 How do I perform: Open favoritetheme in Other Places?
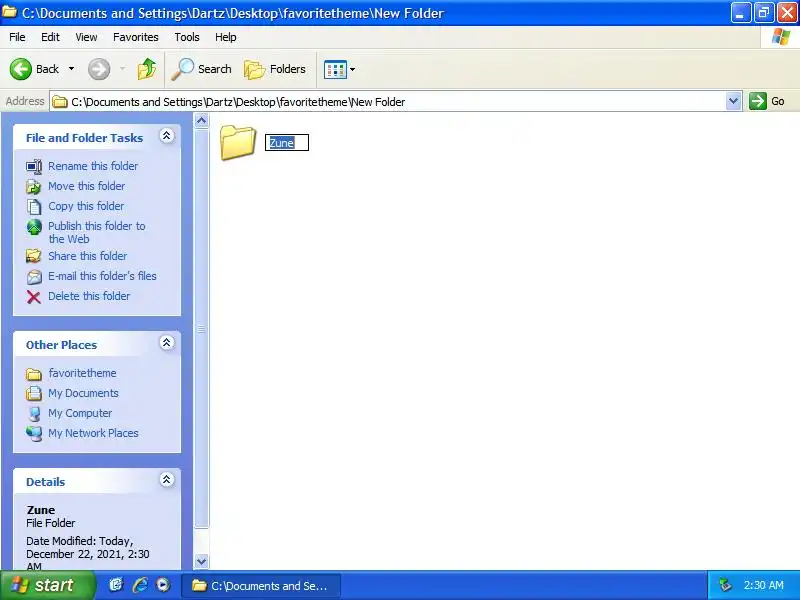(83, 373)
